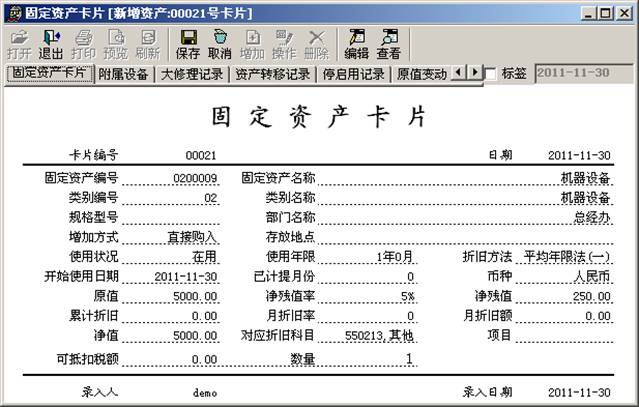Click the 打印 (Print) toolbar icon

tap(83, 44)
